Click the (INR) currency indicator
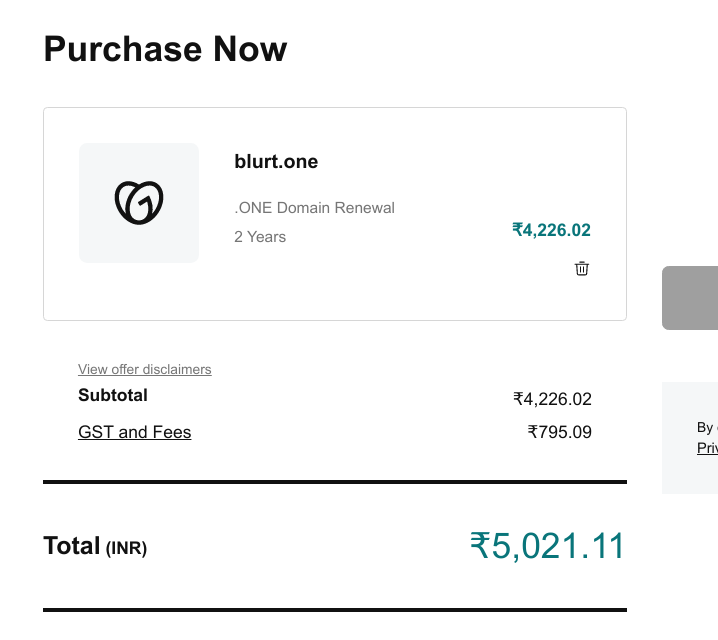 (126, 548)
